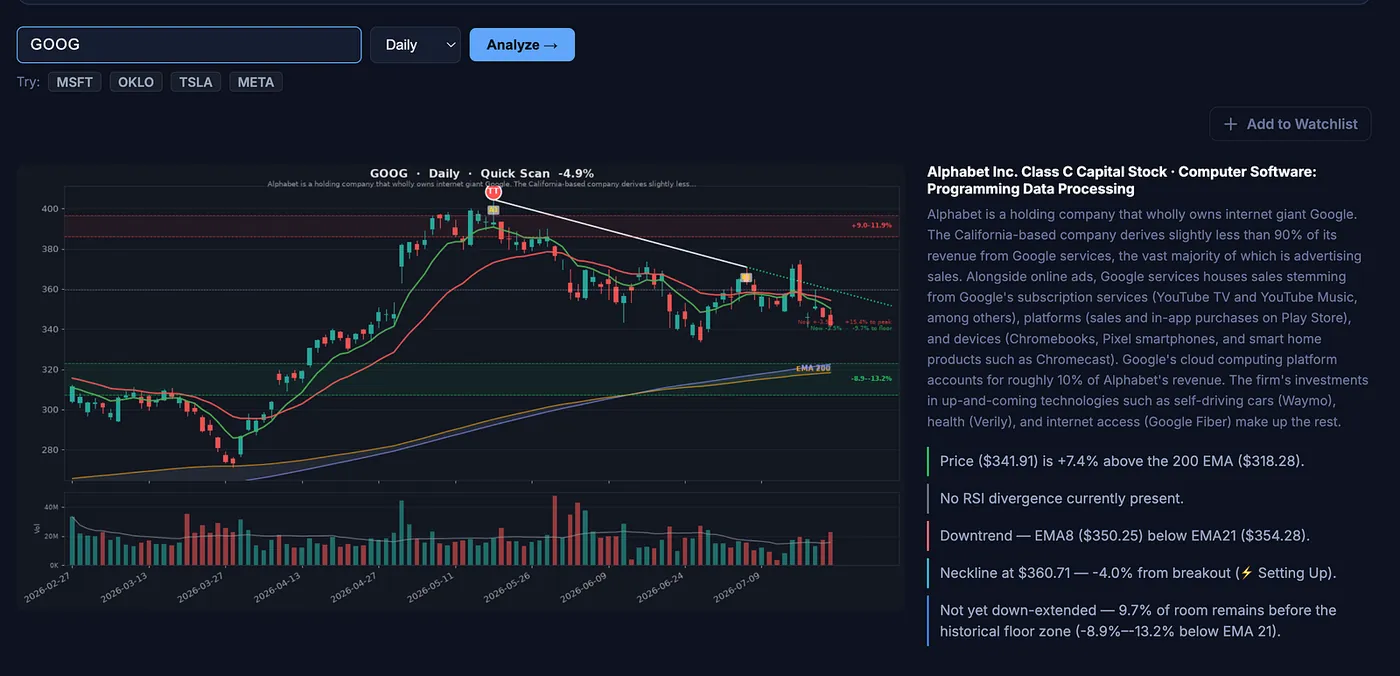Viewport: 1400px width, 676px height.
Task: Click the 'Not yet down-extended' line
Action: [1138, 620]
